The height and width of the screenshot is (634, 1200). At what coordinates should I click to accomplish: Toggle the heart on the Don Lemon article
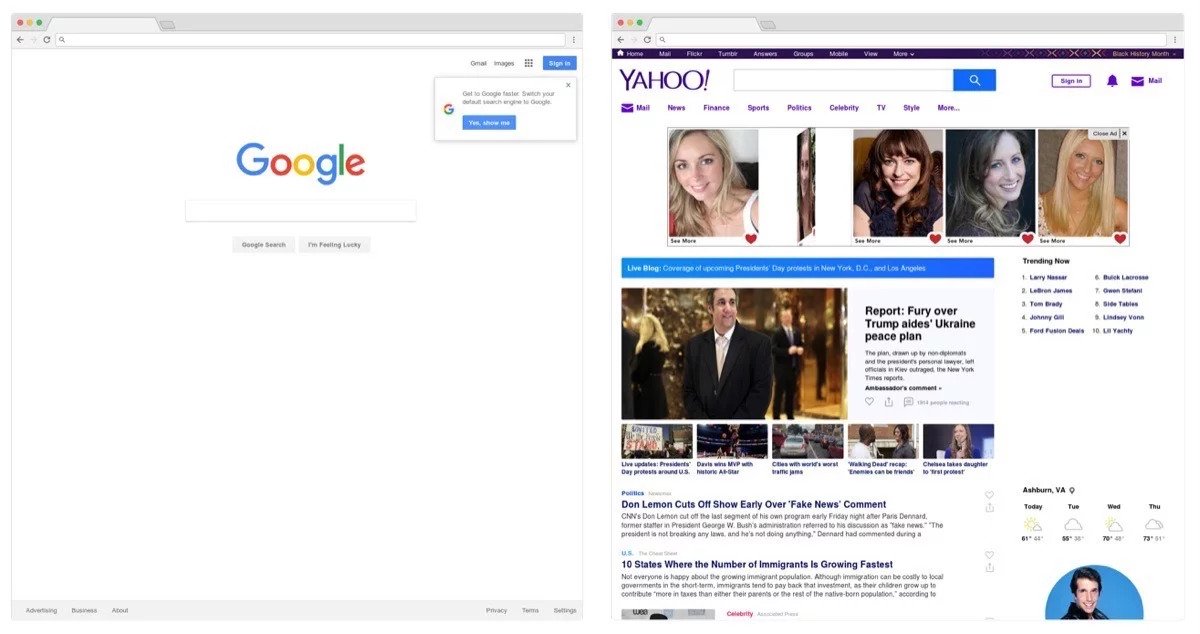[x=989, y=495]
